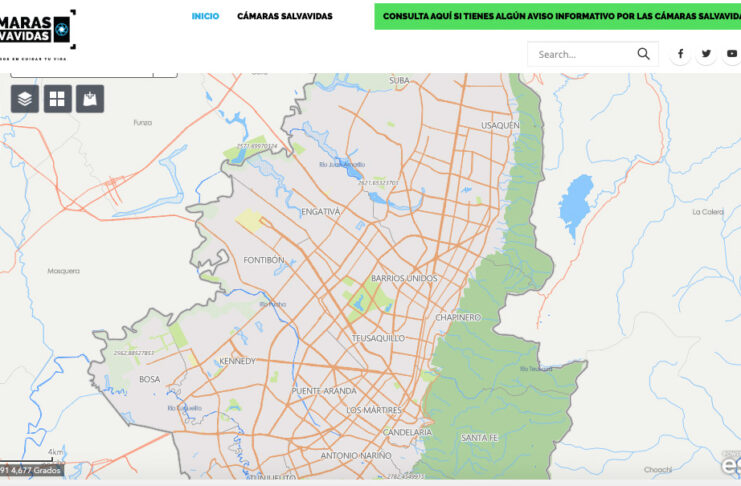Expand the map search box dropdown arrow
741x486 pixels.
pos(165,73)
